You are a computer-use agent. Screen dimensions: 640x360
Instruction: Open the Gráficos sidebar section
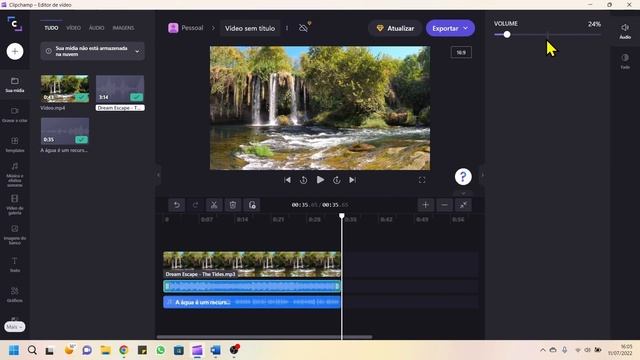pyautogui.click(x=15, y=294)
